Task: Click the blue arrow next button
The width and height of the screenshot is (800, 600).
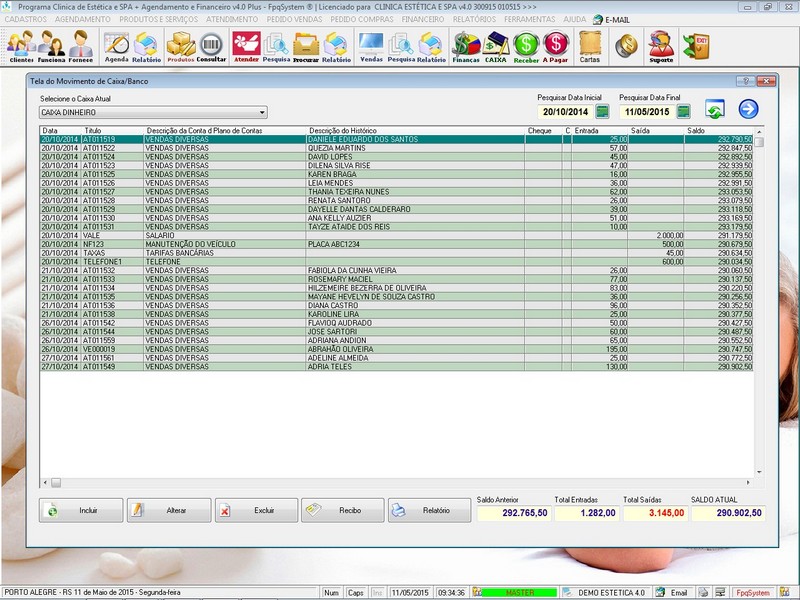Action: coord(748,109)
